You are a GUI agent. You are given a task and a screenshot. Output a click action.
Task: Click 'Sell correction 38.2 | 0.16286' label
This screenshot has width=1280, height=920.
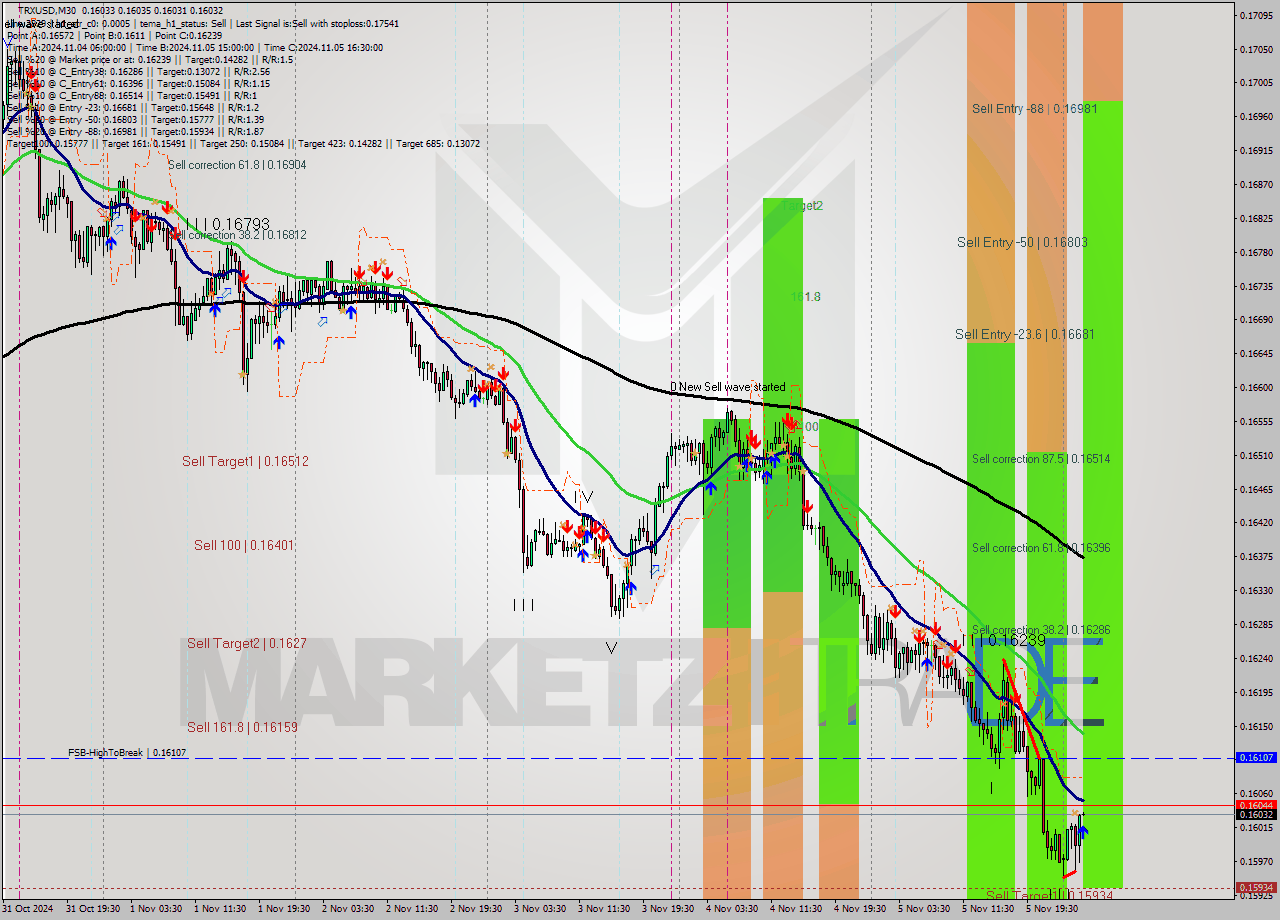click(1041, 630)
